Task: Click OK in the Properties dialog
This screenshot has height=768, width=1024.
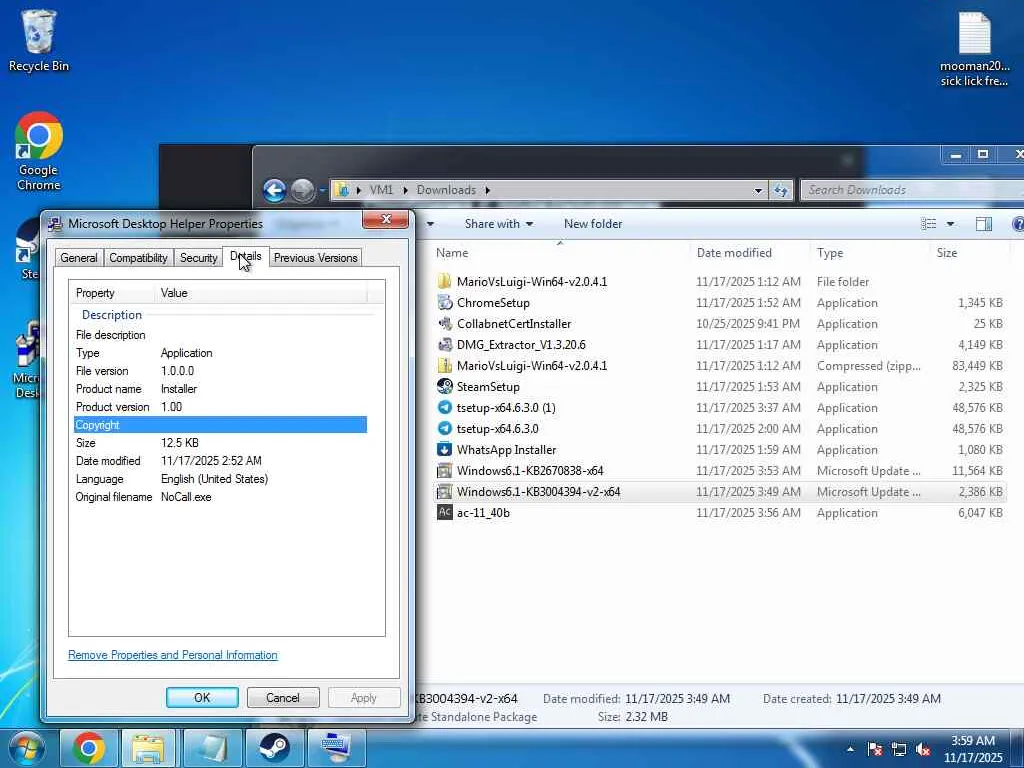Action: 202,697
